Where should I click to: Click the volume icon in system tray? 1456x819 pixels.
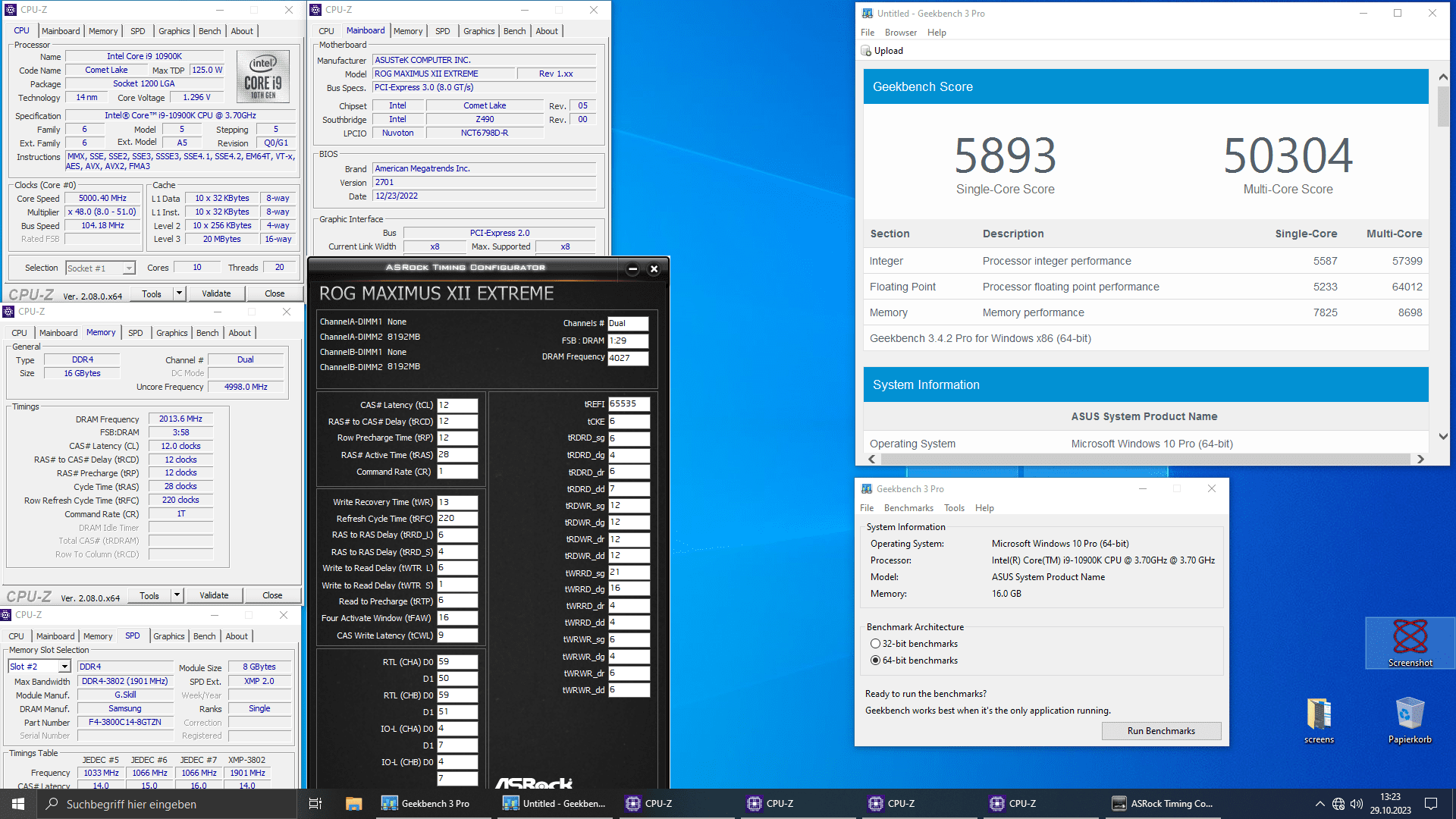[x=1357, y=804]
